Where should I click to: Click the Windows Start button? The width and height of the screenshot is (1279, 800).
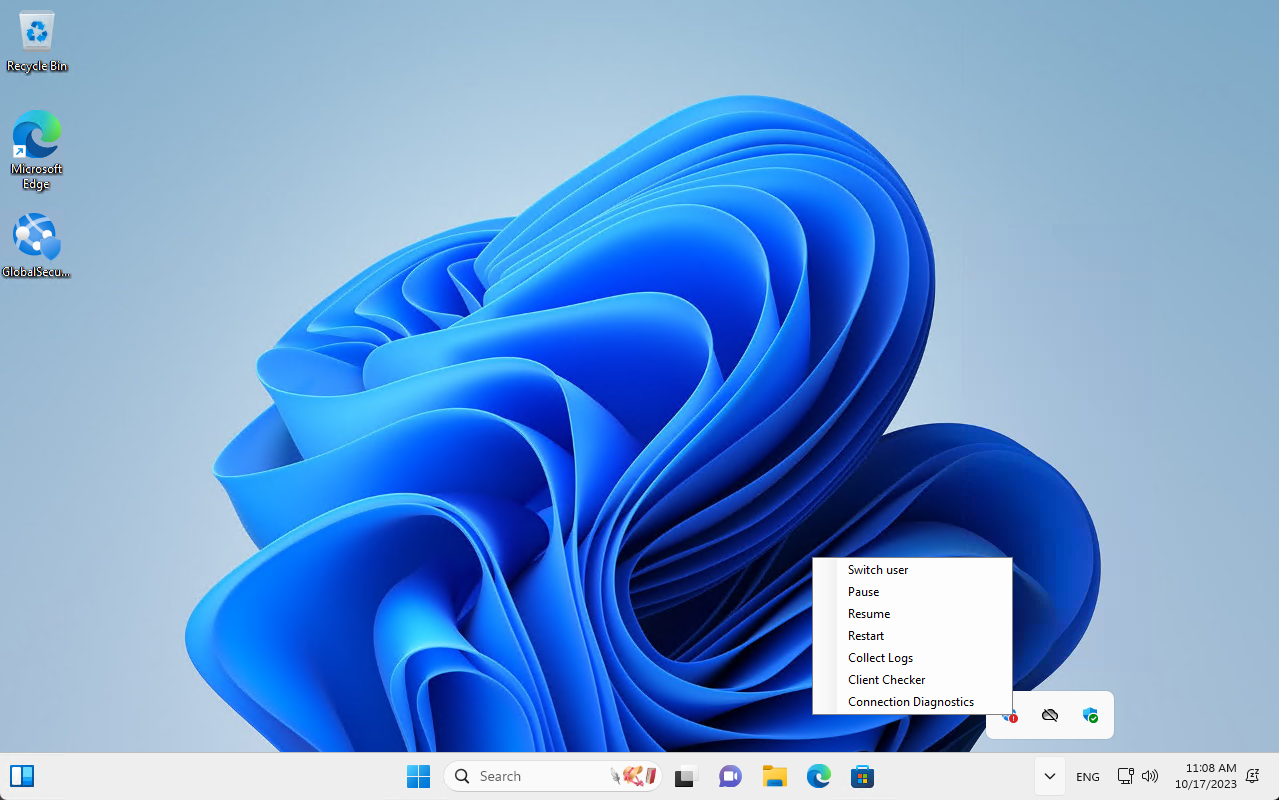418,776
